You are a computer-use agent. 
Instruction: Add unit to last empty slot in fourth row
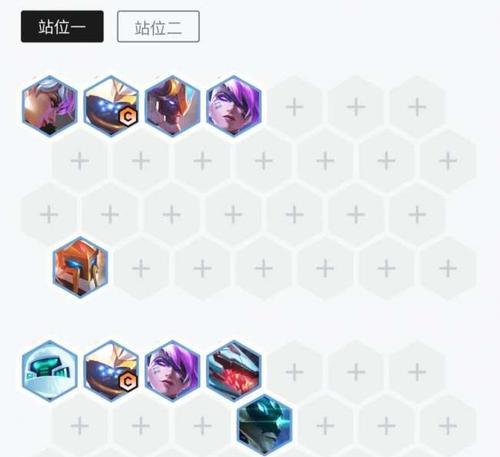[448, 268]
